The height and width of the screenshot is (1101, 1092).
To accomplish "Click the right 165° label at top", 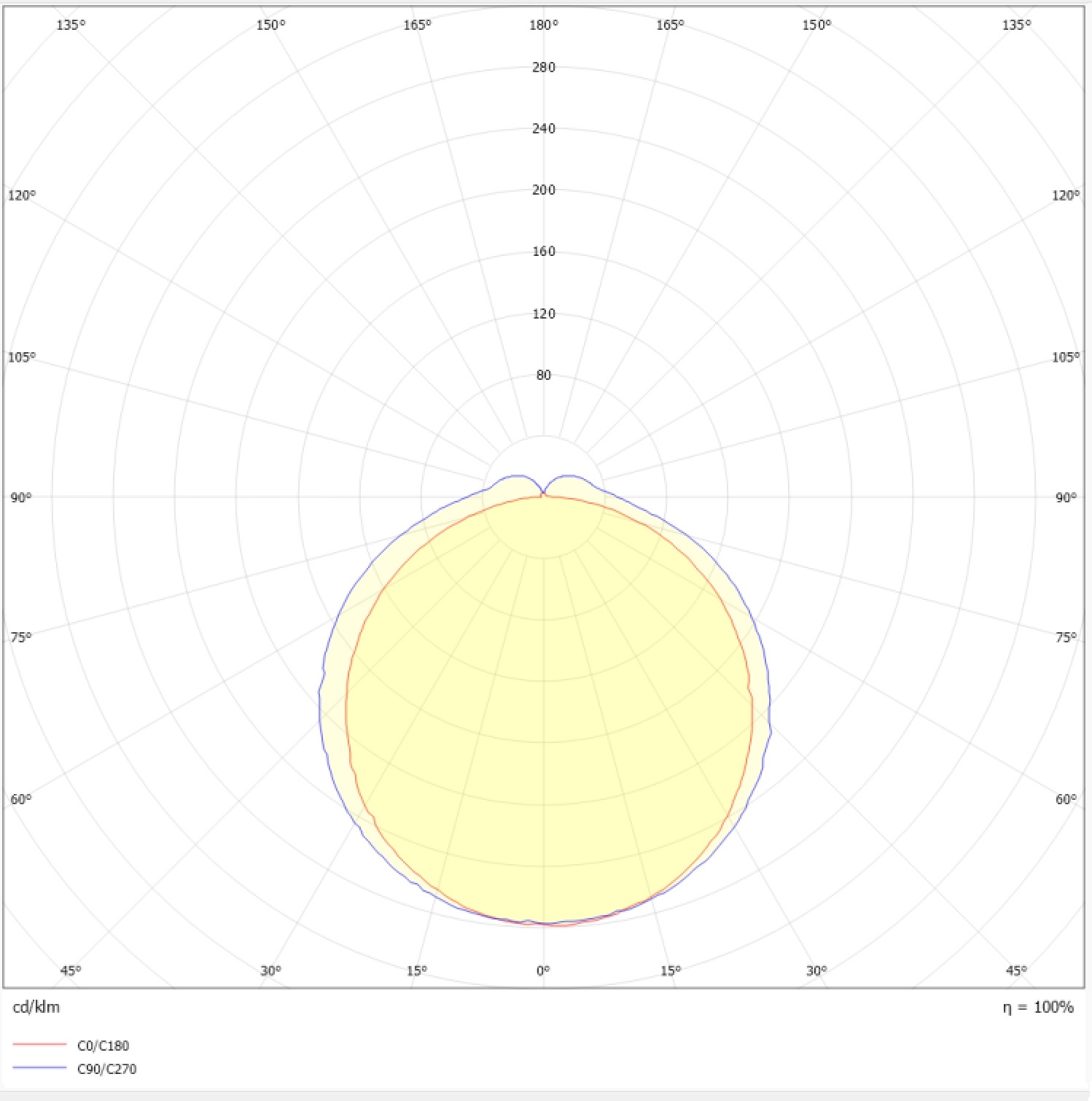I will tap(671, 26).
